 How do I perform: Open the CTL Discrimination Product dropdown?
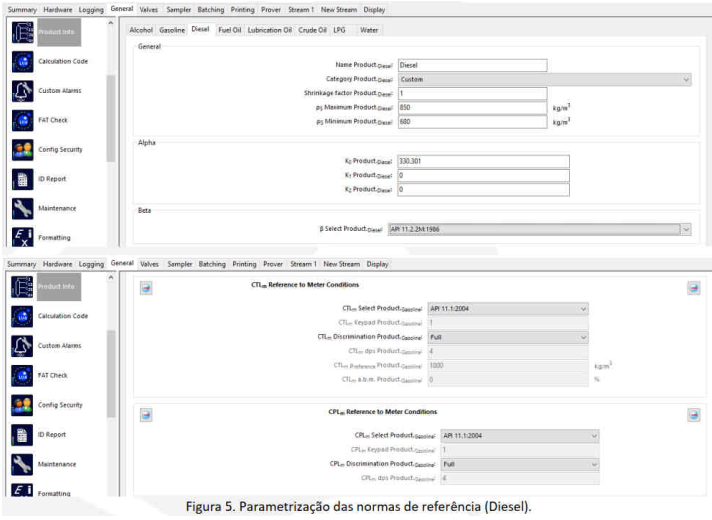(x=508, y=337)
